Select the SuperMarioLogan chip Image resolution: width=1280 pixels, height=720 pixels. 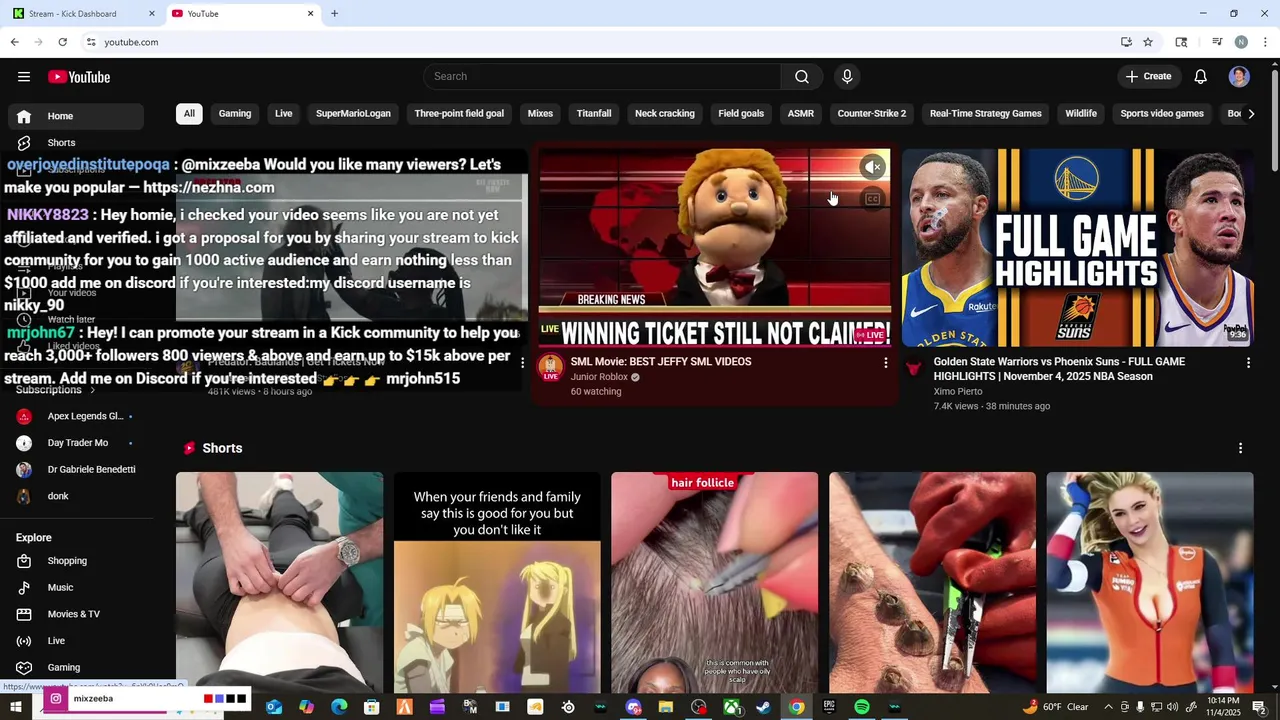point(353,114)
